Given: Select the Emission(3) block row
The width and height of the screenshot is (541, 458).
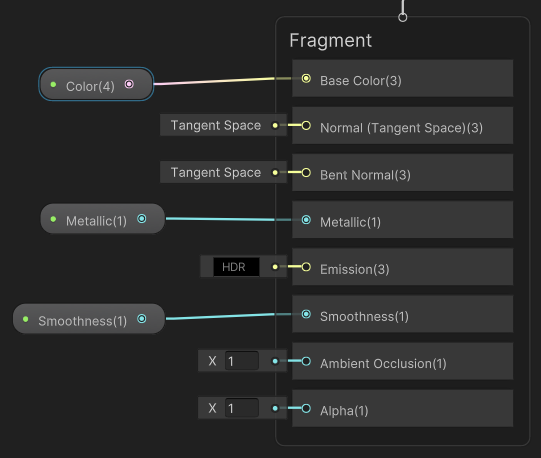Looking at the screenshot, I should (402, 267).
